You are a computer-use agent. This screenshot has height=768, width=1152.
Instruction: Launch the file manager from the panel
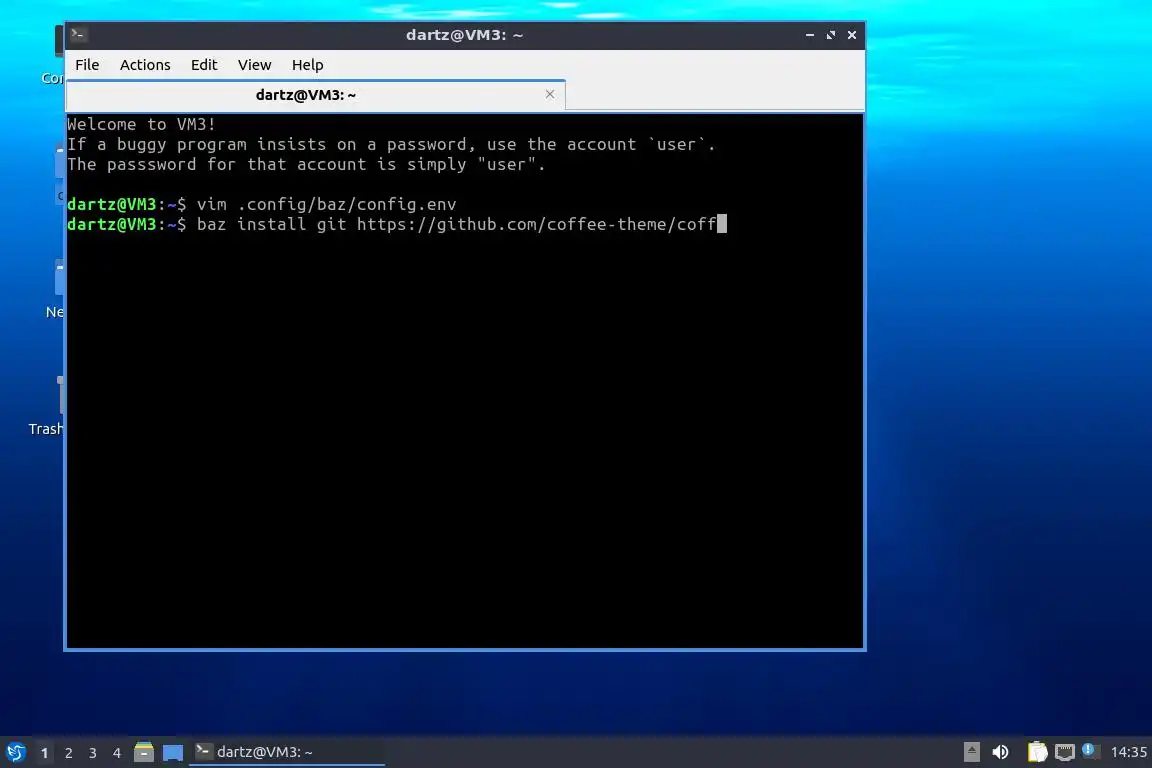click(144, 752)
